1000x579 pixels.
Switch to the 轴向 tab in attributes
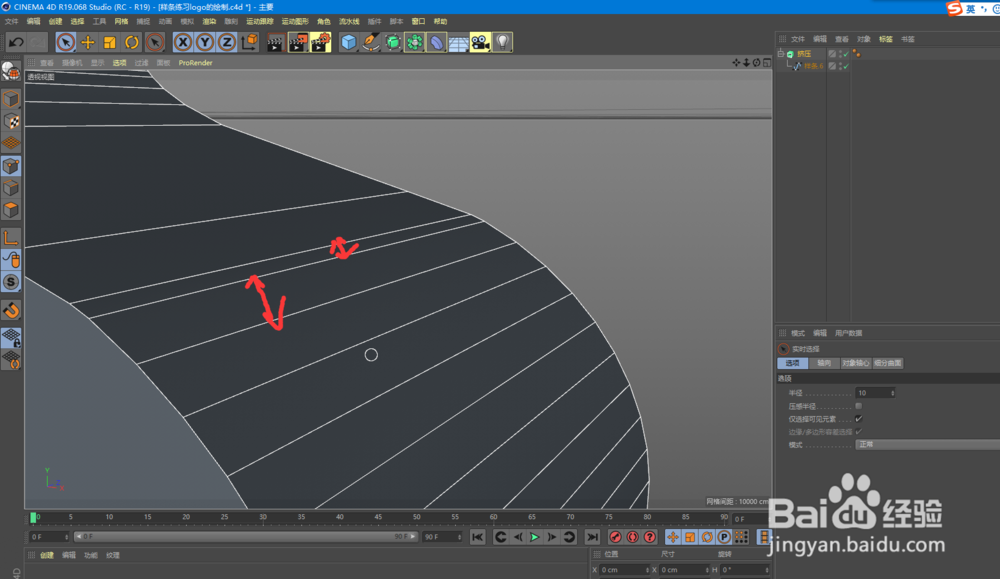(826, 363)
